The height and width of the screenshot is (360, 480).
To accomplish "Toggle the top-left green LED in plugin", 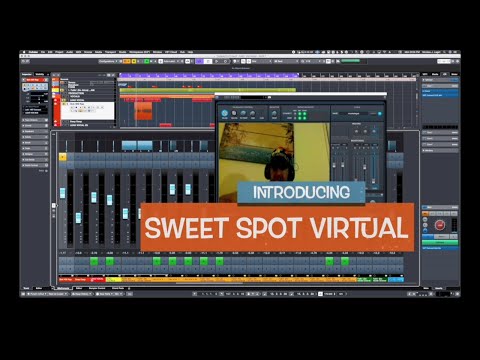I will point(300,114).
